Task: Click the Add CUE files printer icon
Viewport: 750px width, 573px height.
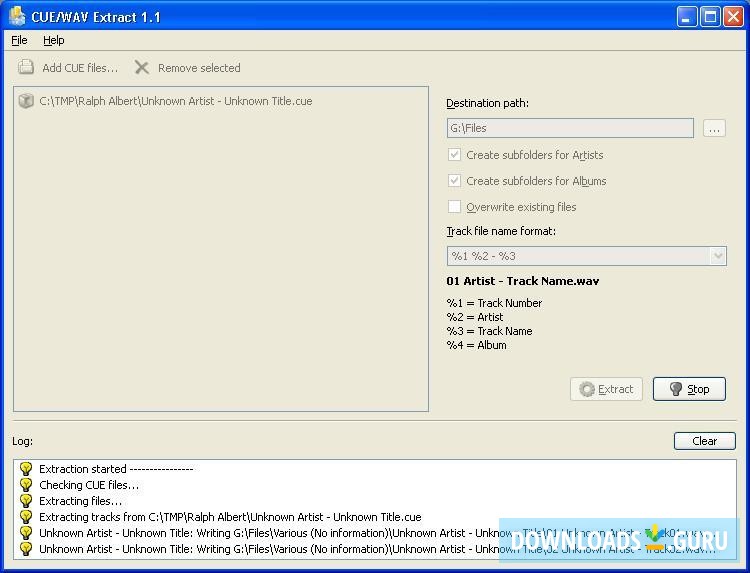Action: pyautogui.click(x=26, y=67)
